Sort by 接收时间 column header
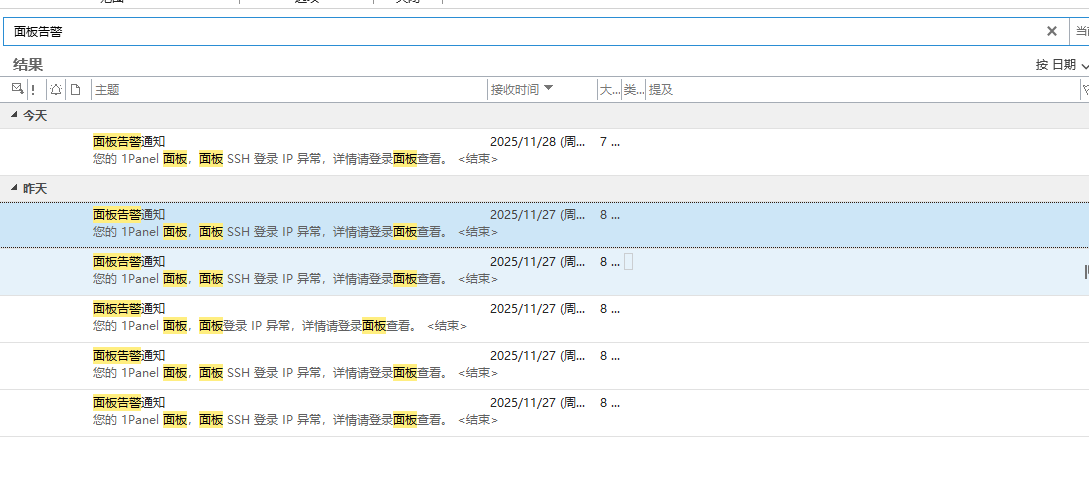Viewport: 1089px width, 490px height. click(520, 90)
